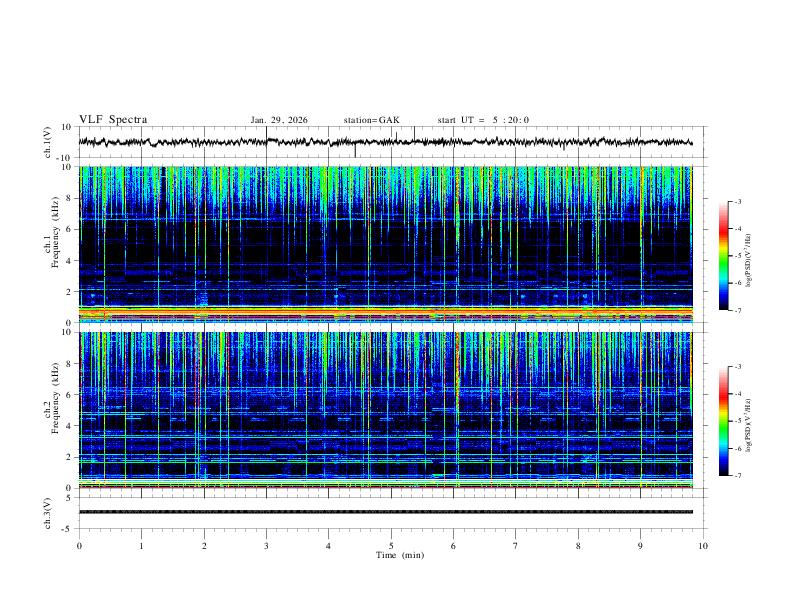This screenshot has width=792, height=612.
Task: Click the "ch.3(V)" axis label
Action: (x=48, y=514)
